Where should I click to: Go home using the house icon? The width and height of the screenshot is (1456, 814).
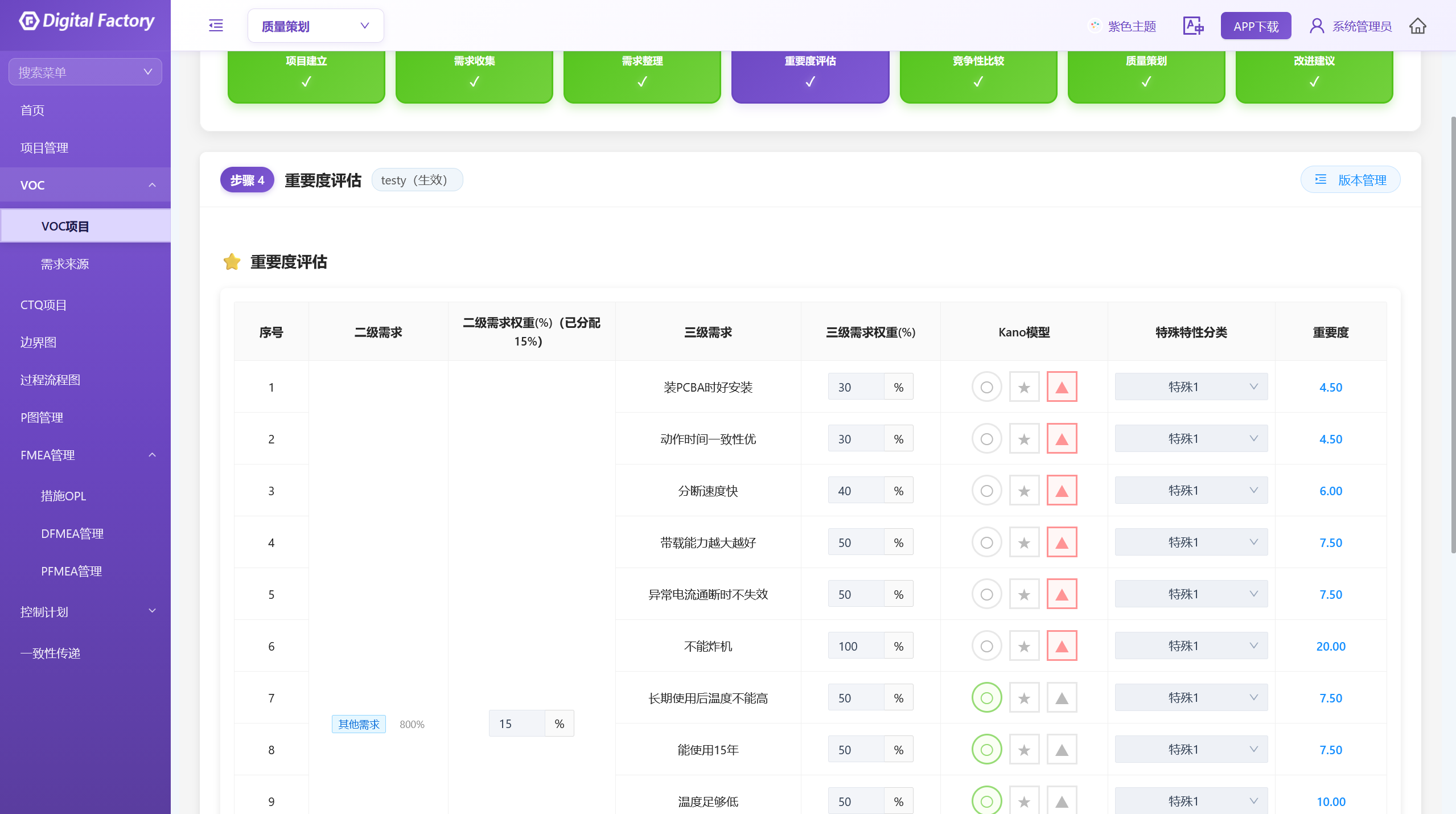pos(1417,26)
